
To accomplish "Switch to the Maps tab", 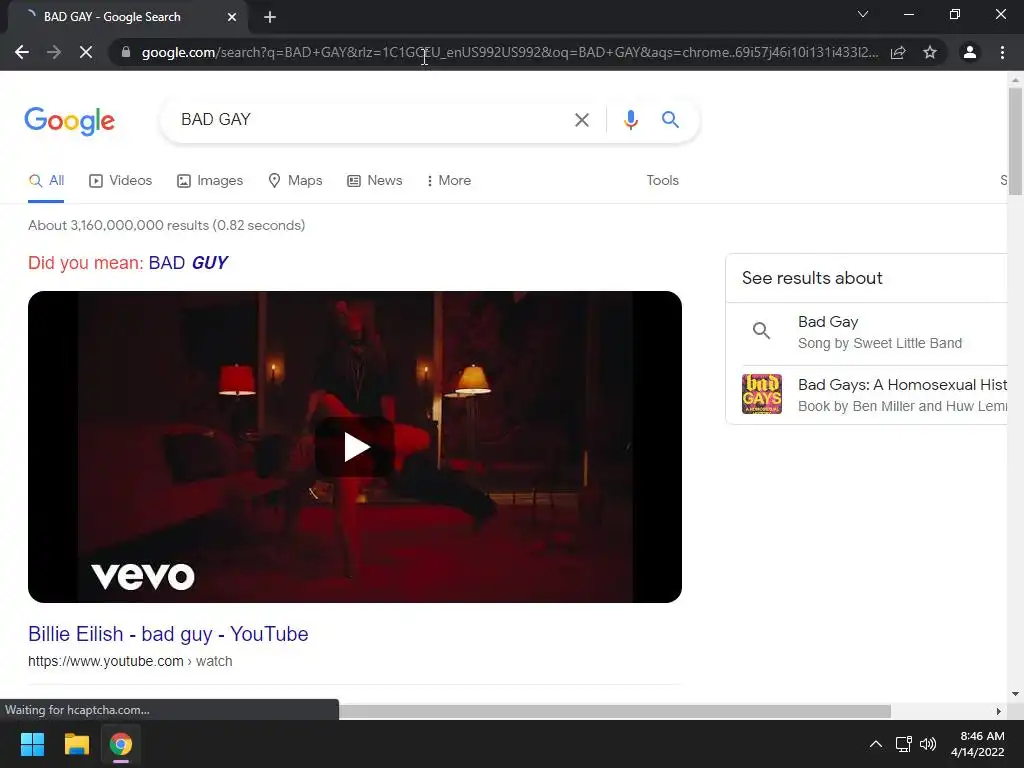I will pyautogui.click(x=295, y=181).
